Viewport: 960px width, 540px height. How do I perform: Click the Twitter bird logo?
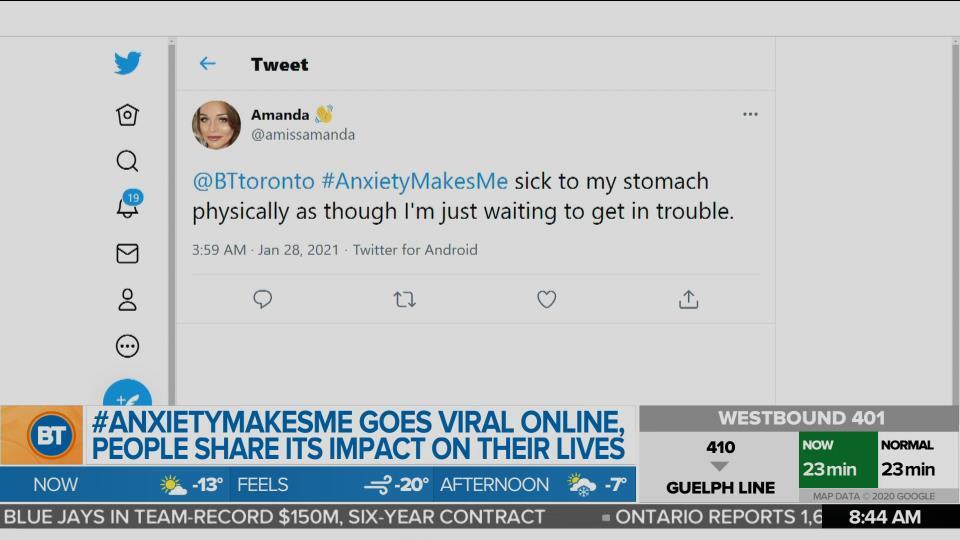[x=127, y=63]
